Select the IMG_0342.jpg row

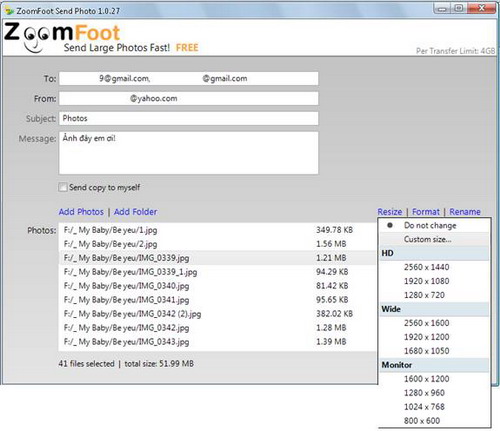point(217,328)
